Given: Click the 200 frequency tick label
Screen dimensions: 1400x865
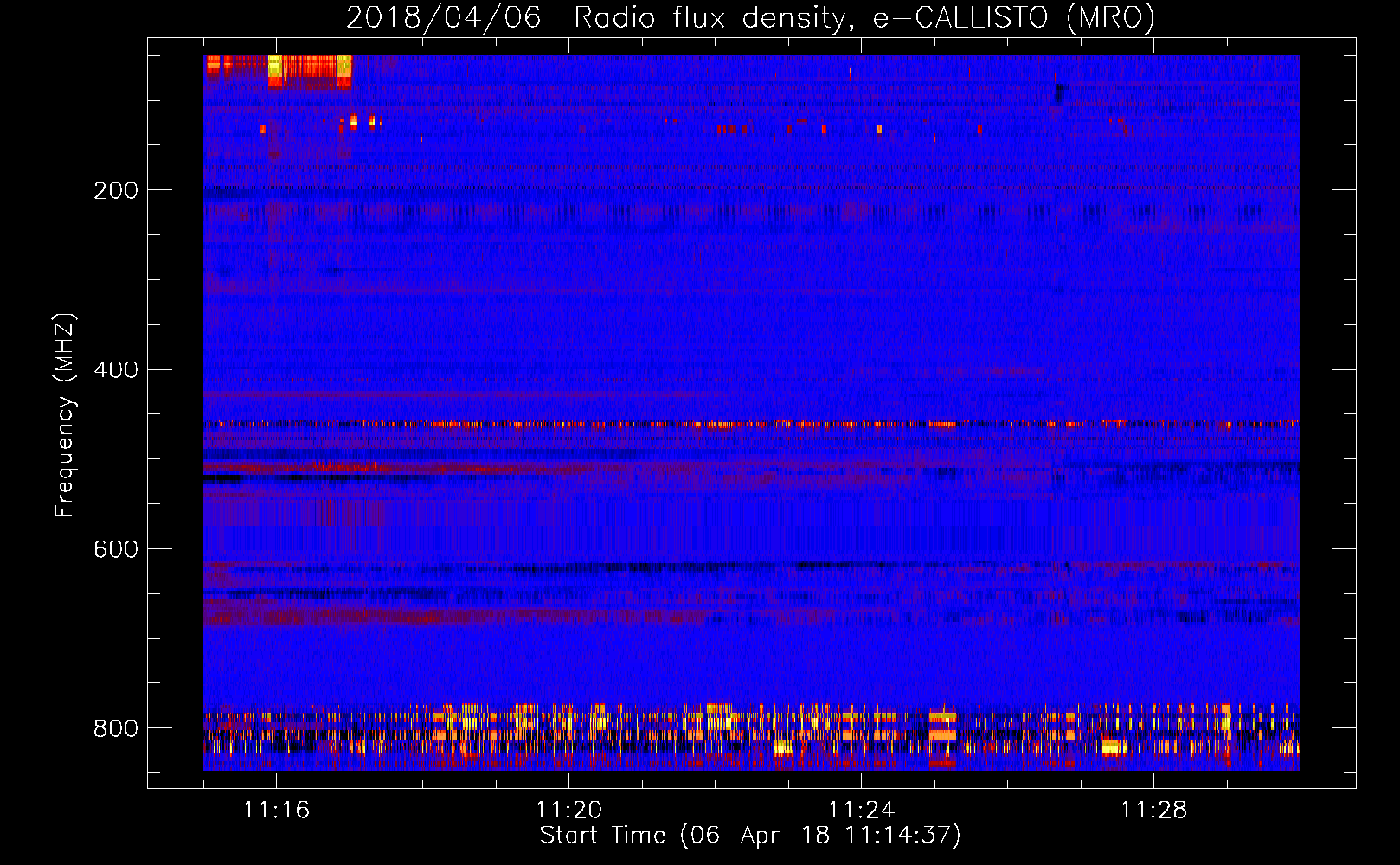Looking at the screenshot, I should (116, 190).
